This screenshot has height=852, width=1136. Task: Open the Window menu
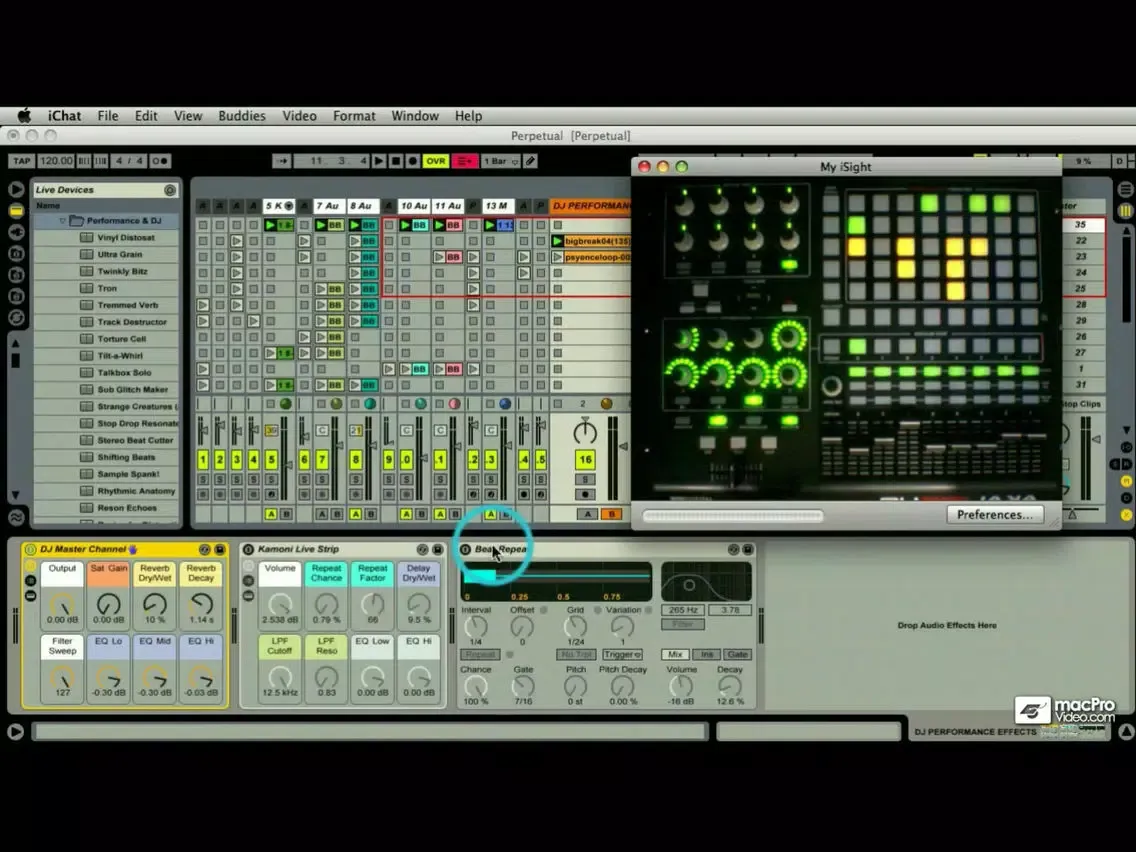(415, 116)
